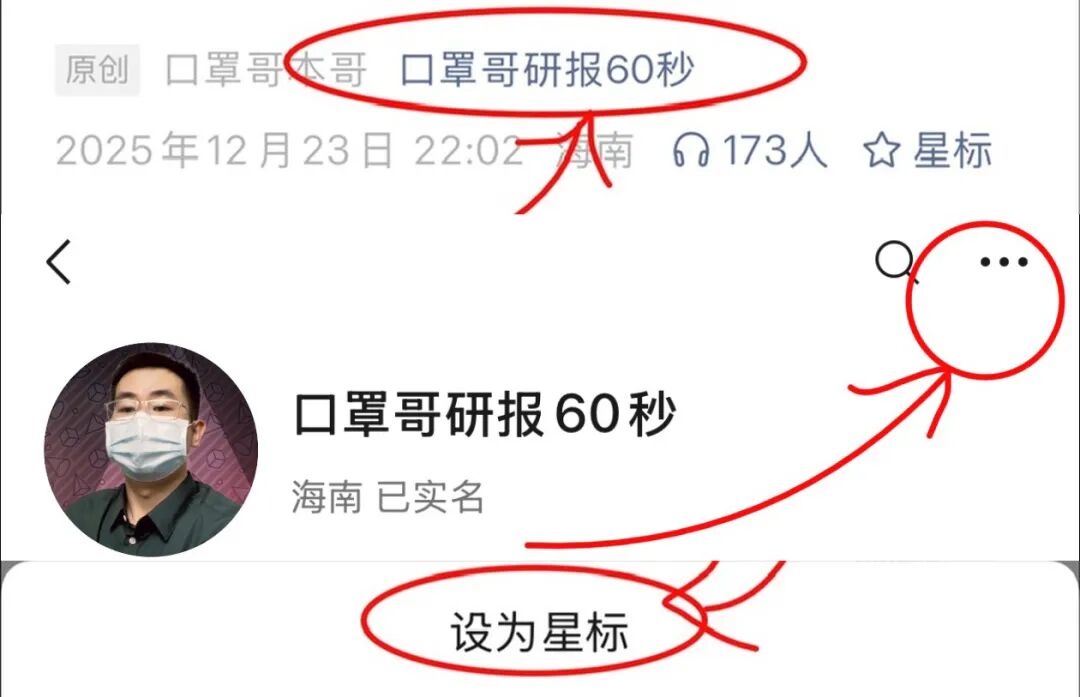Click the bottom sheet's rounded top-left corner
1080x697 pixels.
[x=17, y=577]
